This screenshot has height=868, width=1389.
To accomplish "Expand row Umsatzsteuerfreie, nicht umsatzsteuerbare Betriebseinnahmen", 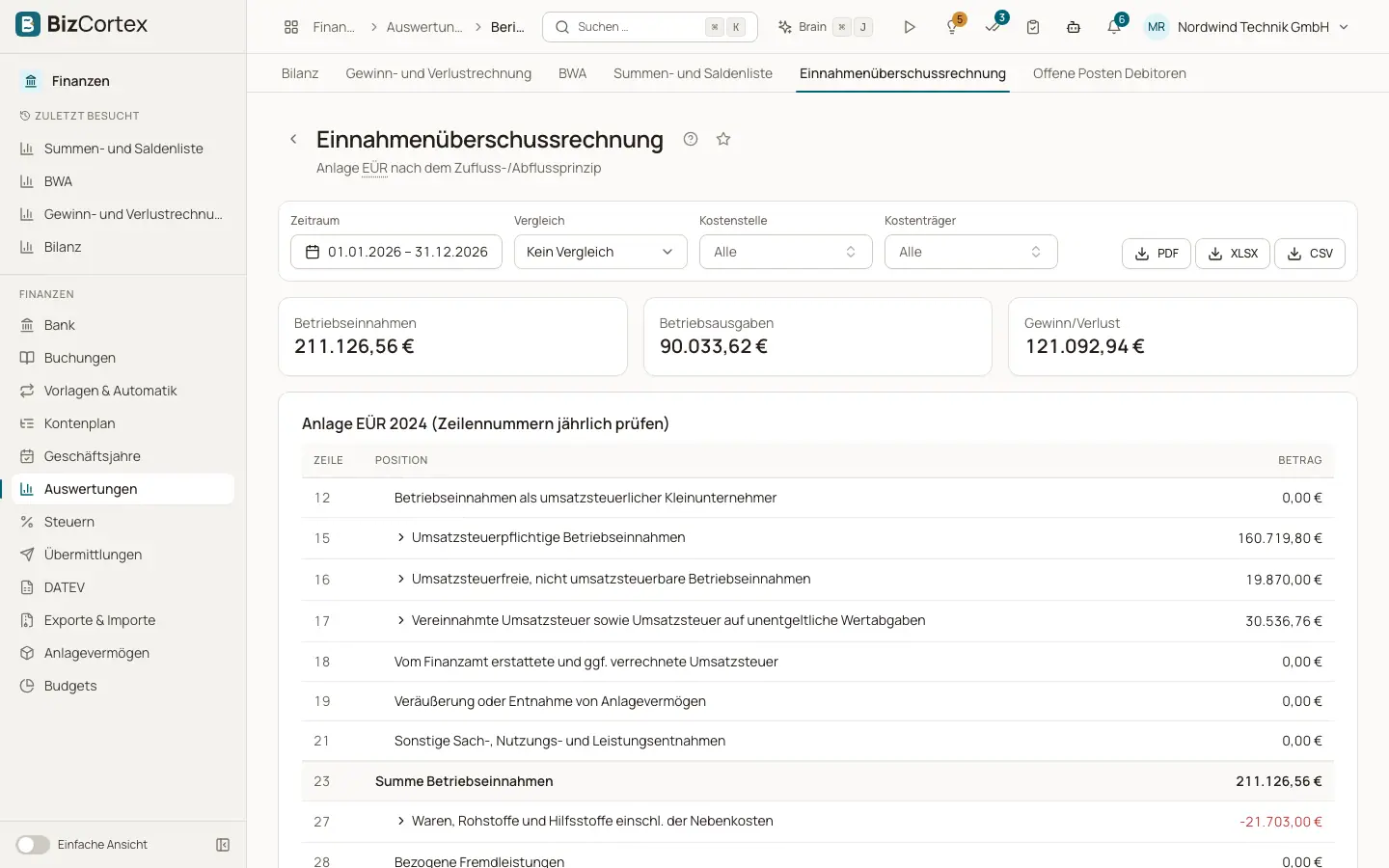I will [401, 579].
